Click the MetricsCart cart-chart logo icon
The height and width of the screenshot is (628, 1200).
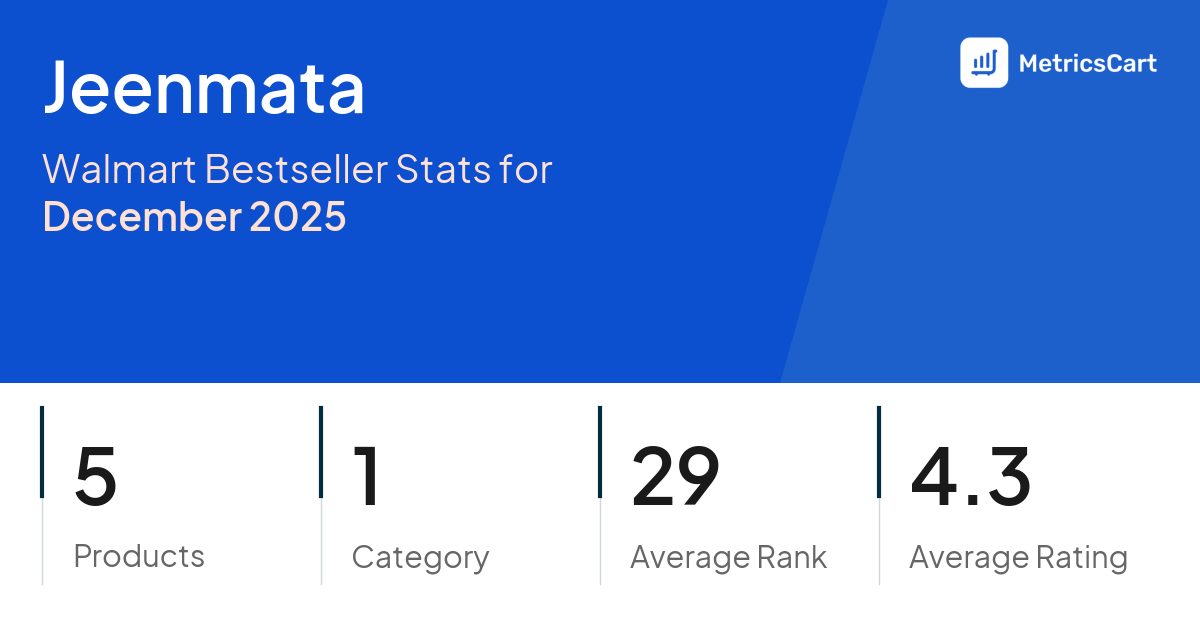[x=984, y=63]
